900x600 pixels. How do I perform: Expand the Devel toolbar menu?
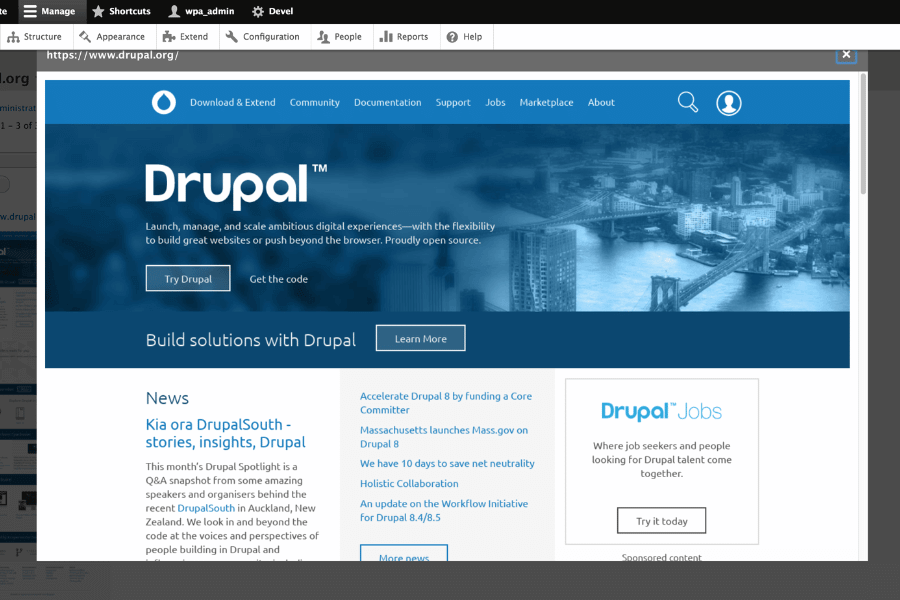(x=272, y=11)
